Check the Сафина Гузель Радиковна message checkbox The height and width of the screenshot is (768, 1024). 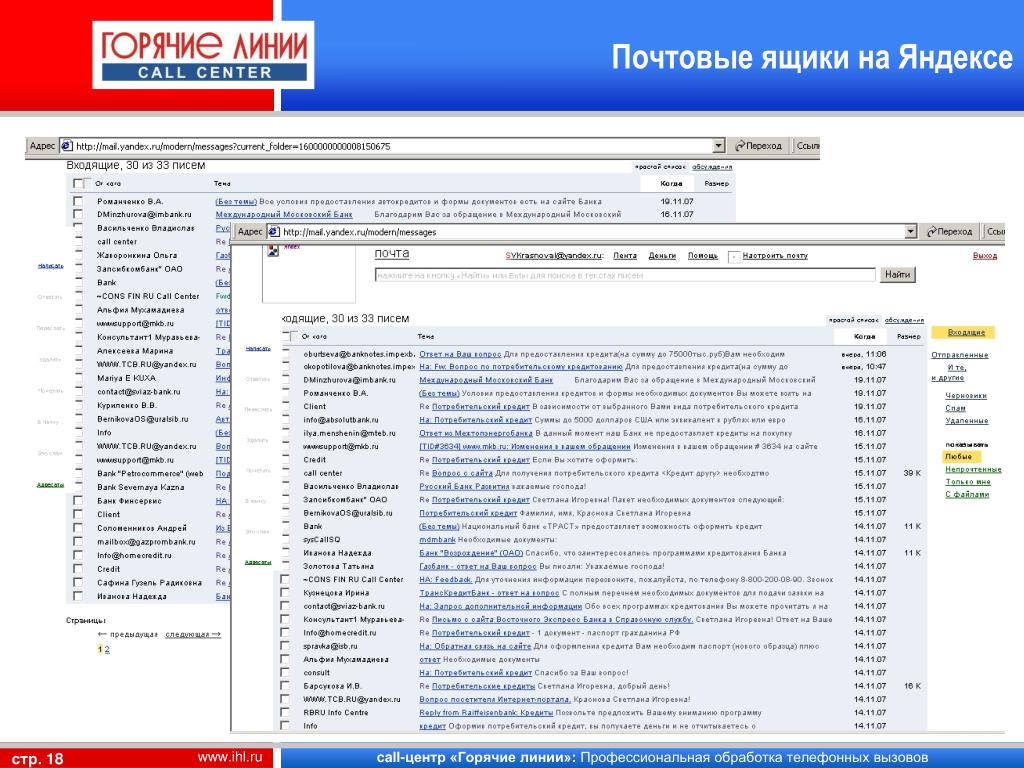tap(78, 583)
